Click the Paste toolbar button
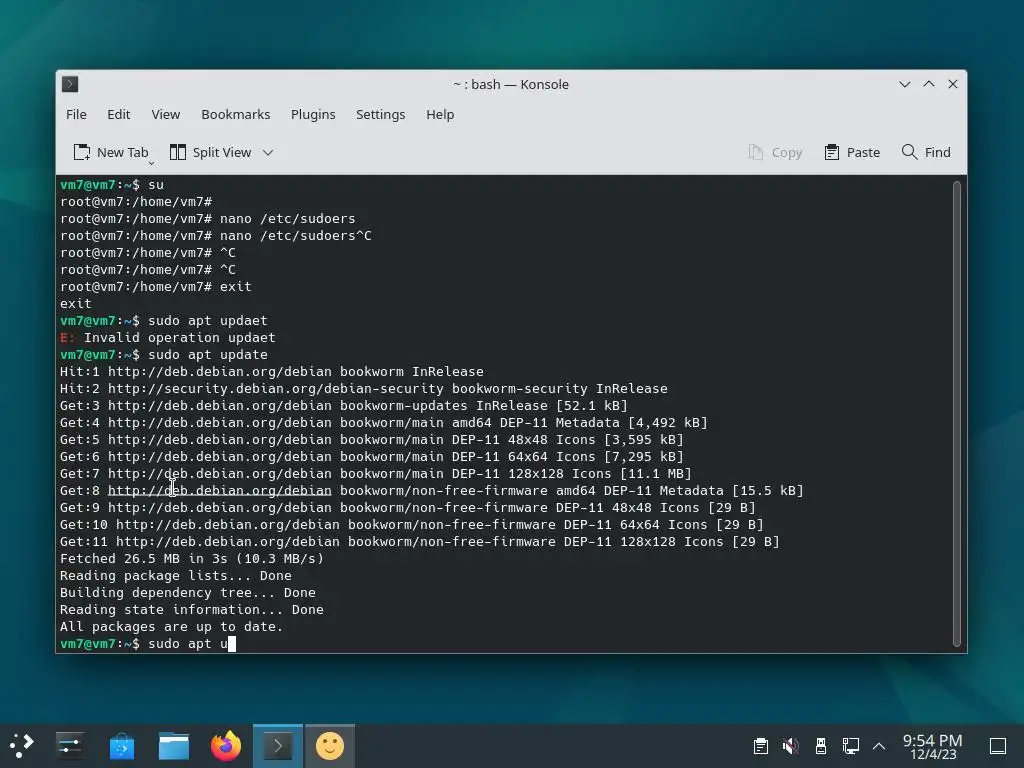Image resolution: width=1024 pixels, height=768 pixels. coord(852,152)
